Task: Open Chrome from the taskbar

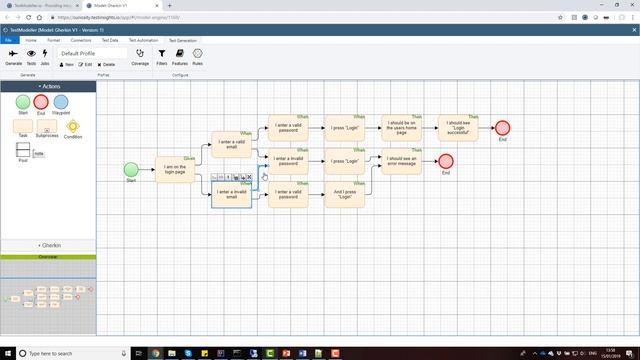Action: click(x=156, y=353)
